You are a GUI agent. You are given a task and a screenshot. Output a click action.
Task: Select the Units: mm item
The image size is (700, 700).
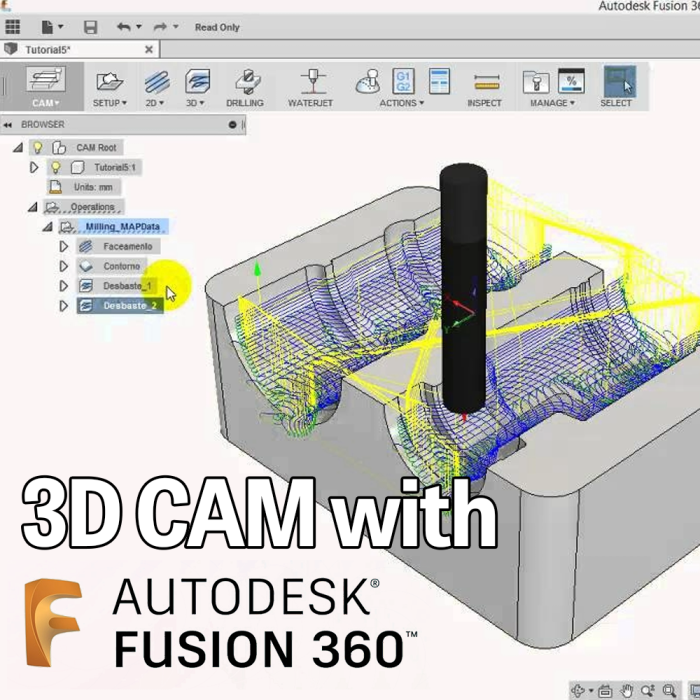[83, 187]
